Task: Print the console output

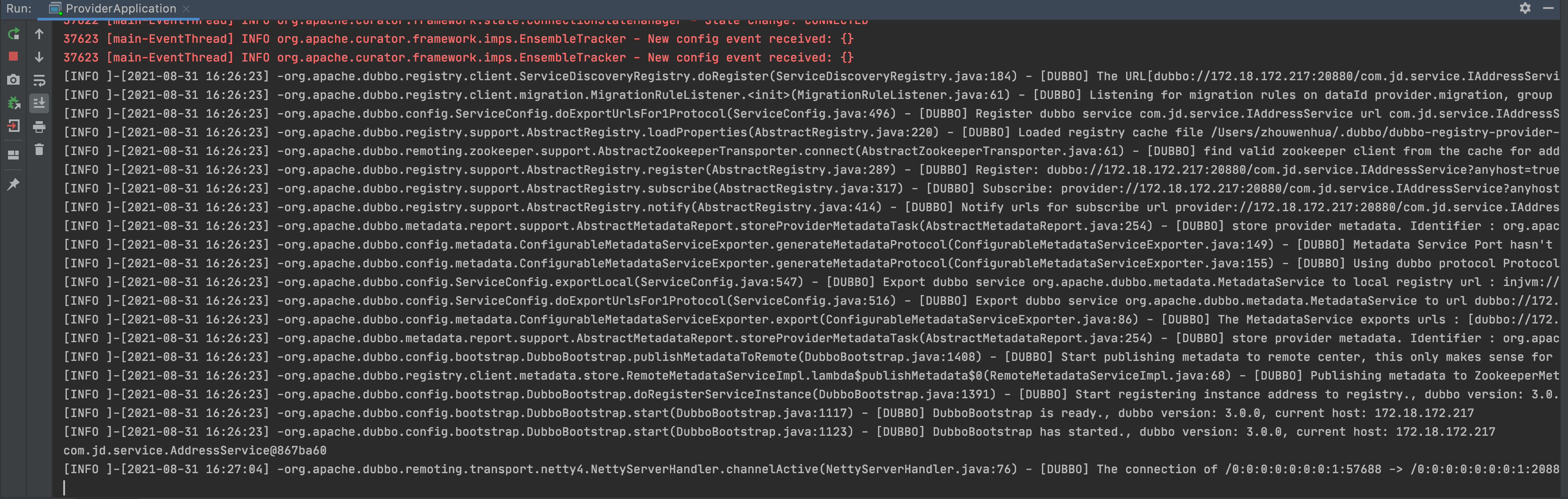Action: pos(39,127)
